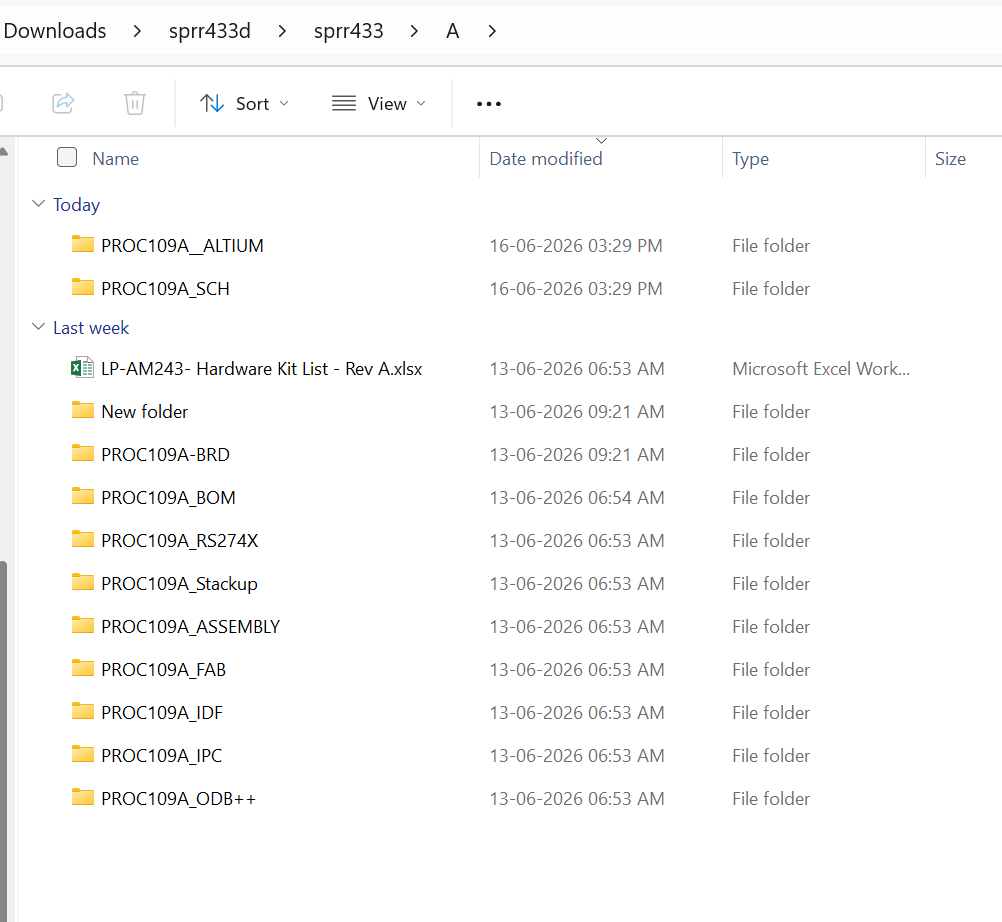The width and height of the screenshot is (1002, 922).
Task: Collapse the Last week group
Action: [x=38, y=327]
